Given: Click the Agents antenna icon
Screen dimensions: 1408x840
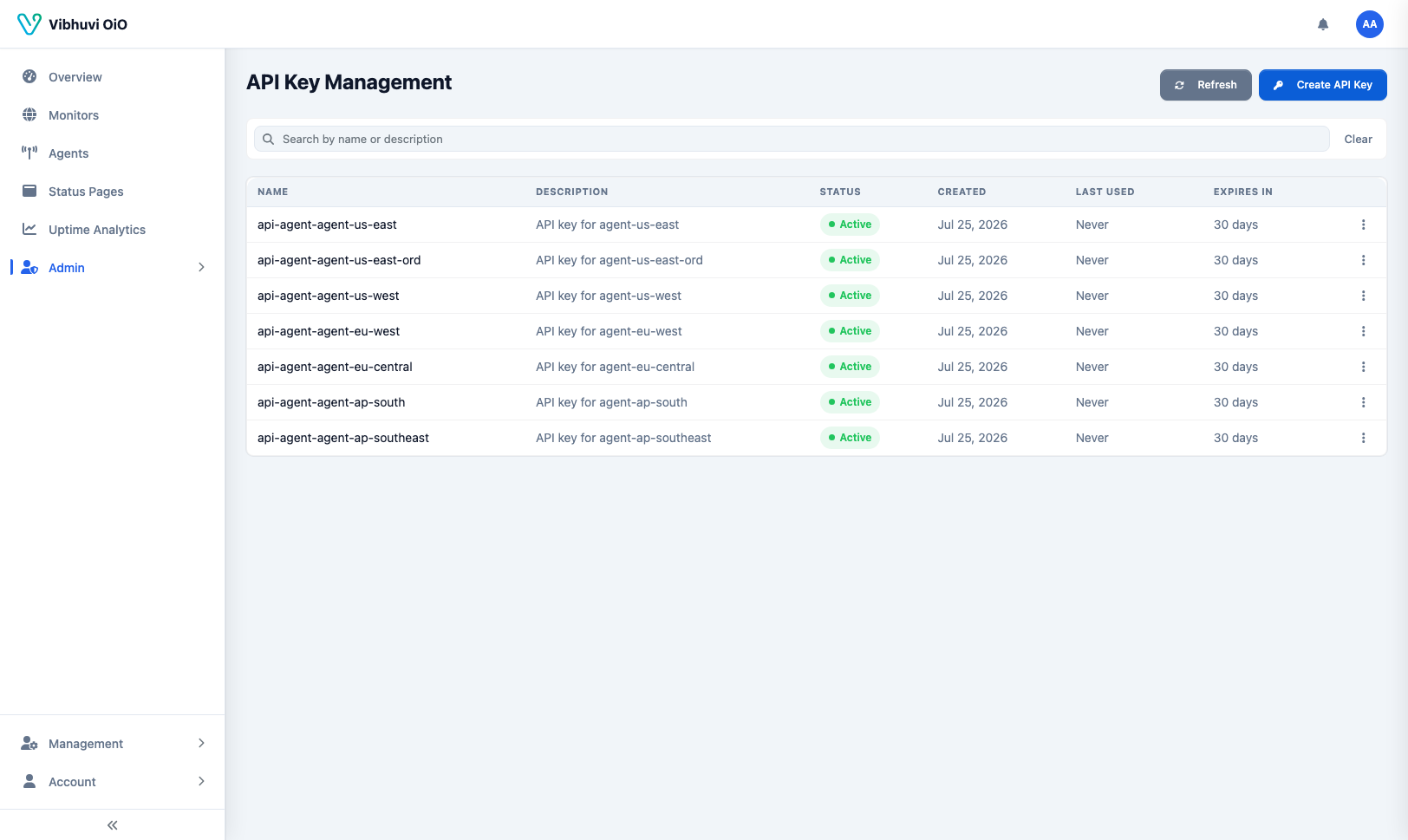Looking at the screenshot, I should point(29,153).
